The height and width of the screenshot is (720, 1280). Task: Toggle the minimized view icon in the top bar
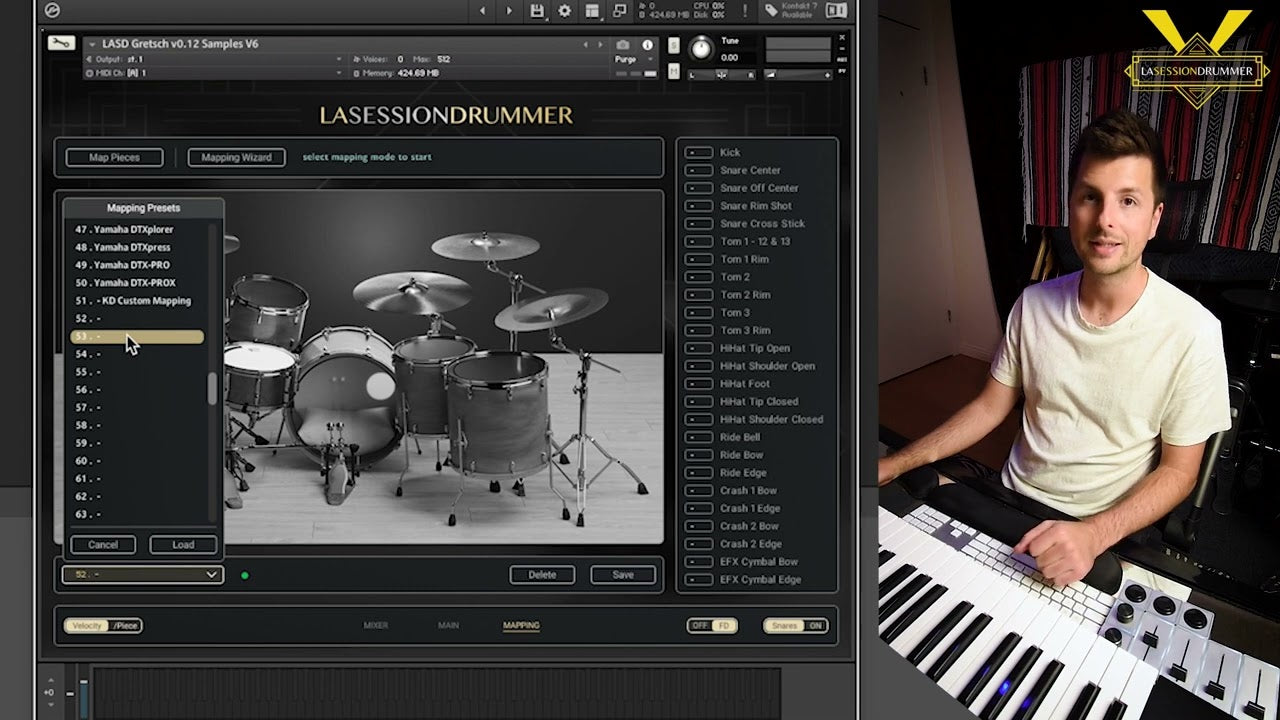pos(619,11)
